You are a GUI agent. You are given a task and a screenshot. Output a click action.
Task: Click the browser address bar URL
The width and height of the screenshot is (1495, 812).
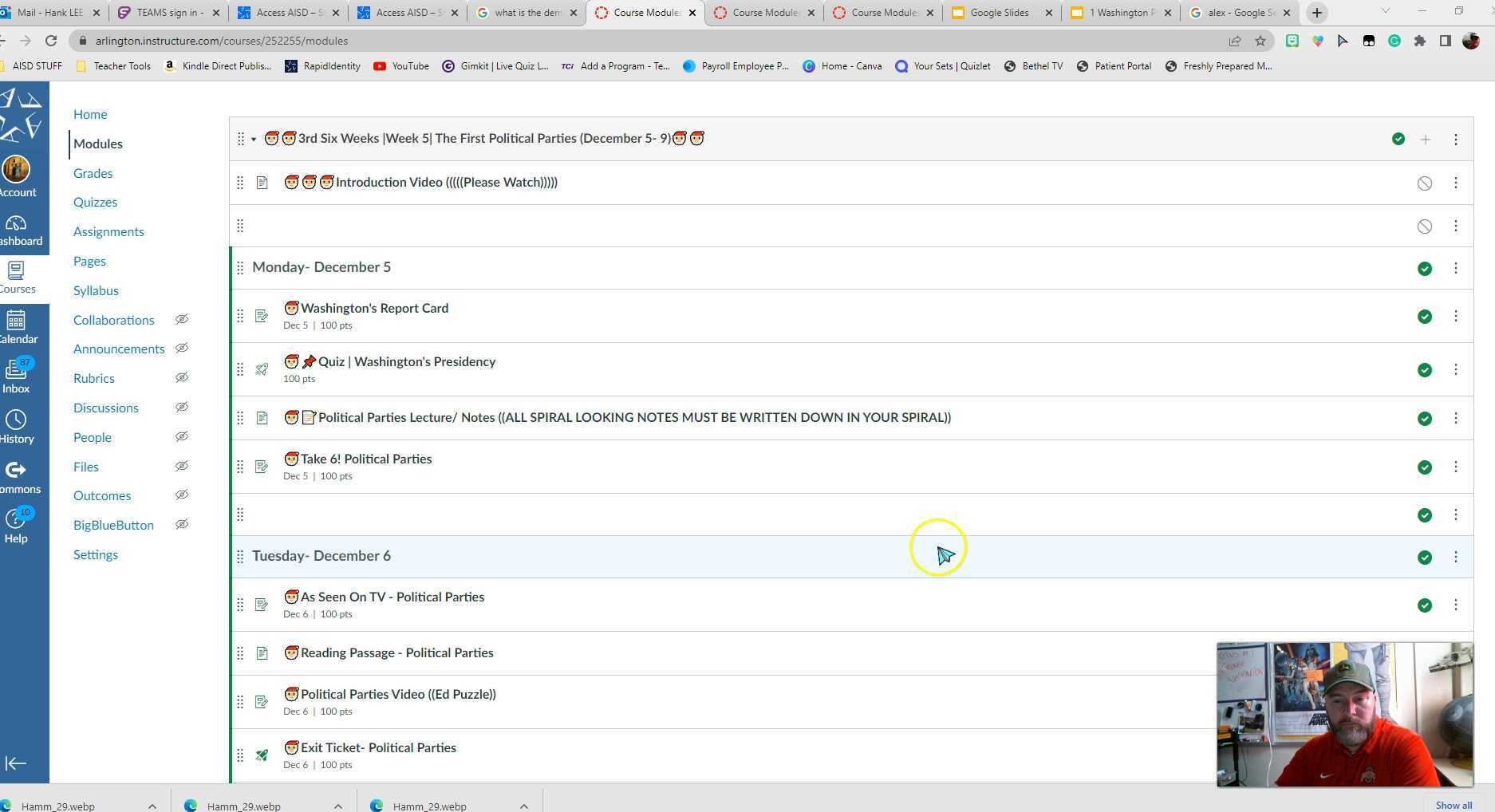tap(222, 41)
